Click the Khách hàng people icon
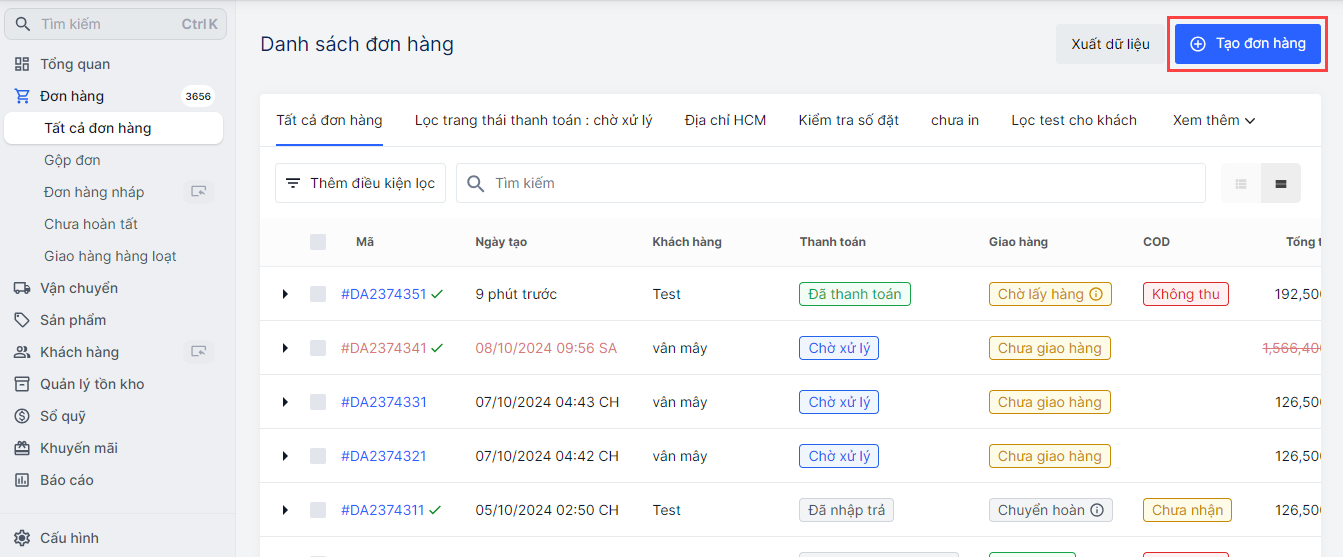The height and width of the screenshot is (557, 1343). point(22,352)
